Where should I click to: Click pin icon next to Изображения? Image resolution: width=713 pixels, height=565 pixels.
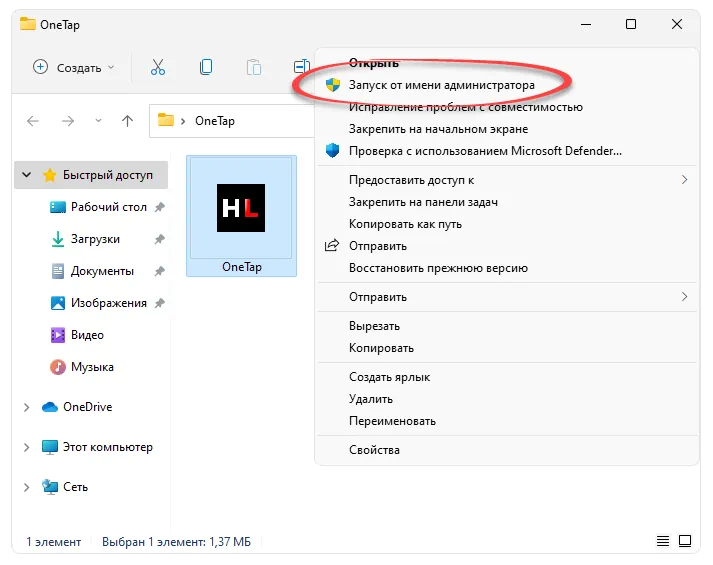click(160, 303)
